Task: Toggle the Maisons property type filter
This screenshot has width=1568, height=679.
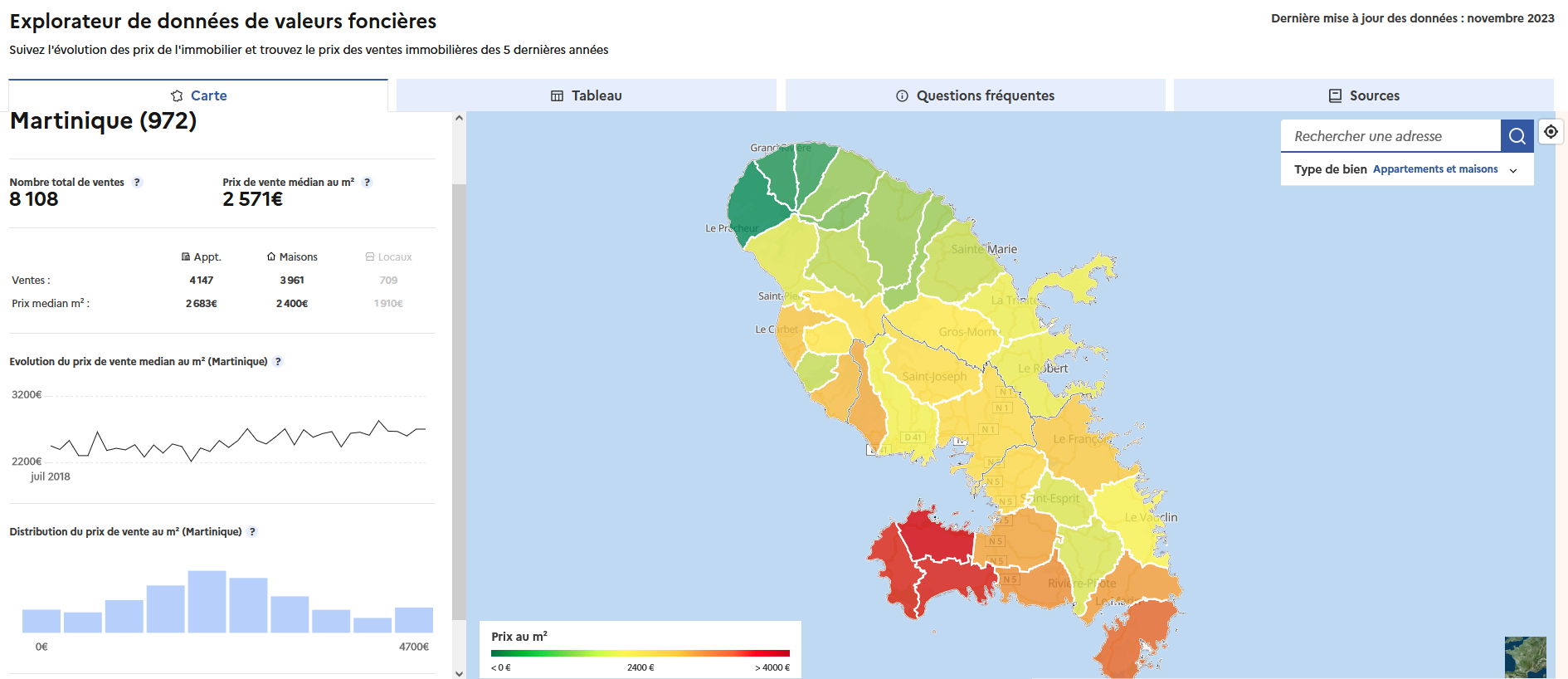Action: (292, 257)
